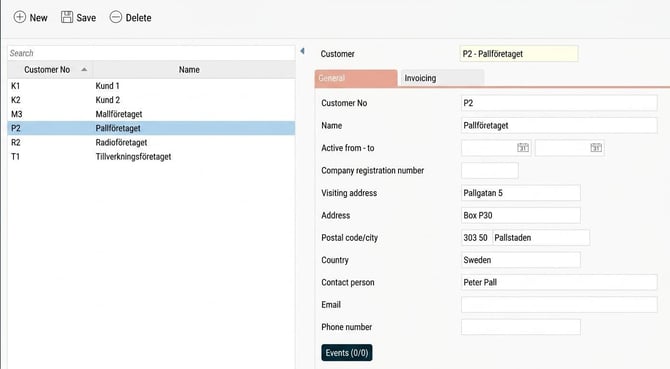Image resolution: width=670 pixels, height=369 pixels.
Task: Click the Delete minus icon
Action: (116, 17)
